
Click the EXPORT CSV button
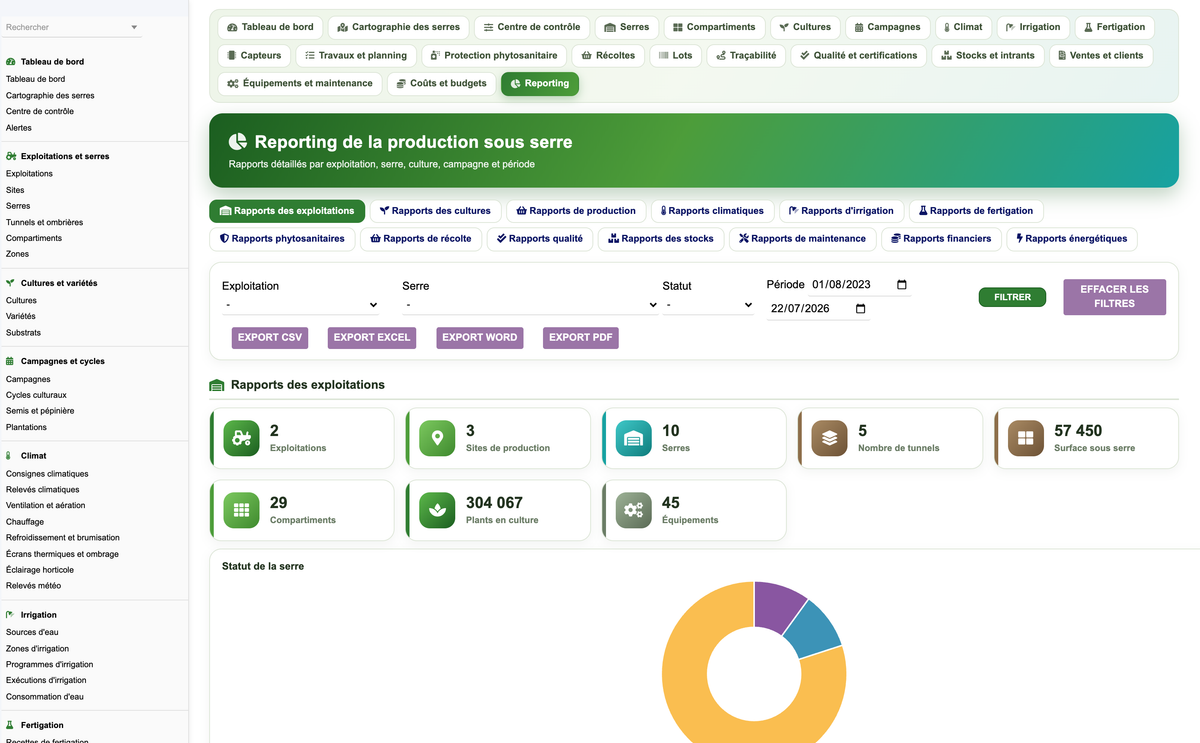pos(270,338)
